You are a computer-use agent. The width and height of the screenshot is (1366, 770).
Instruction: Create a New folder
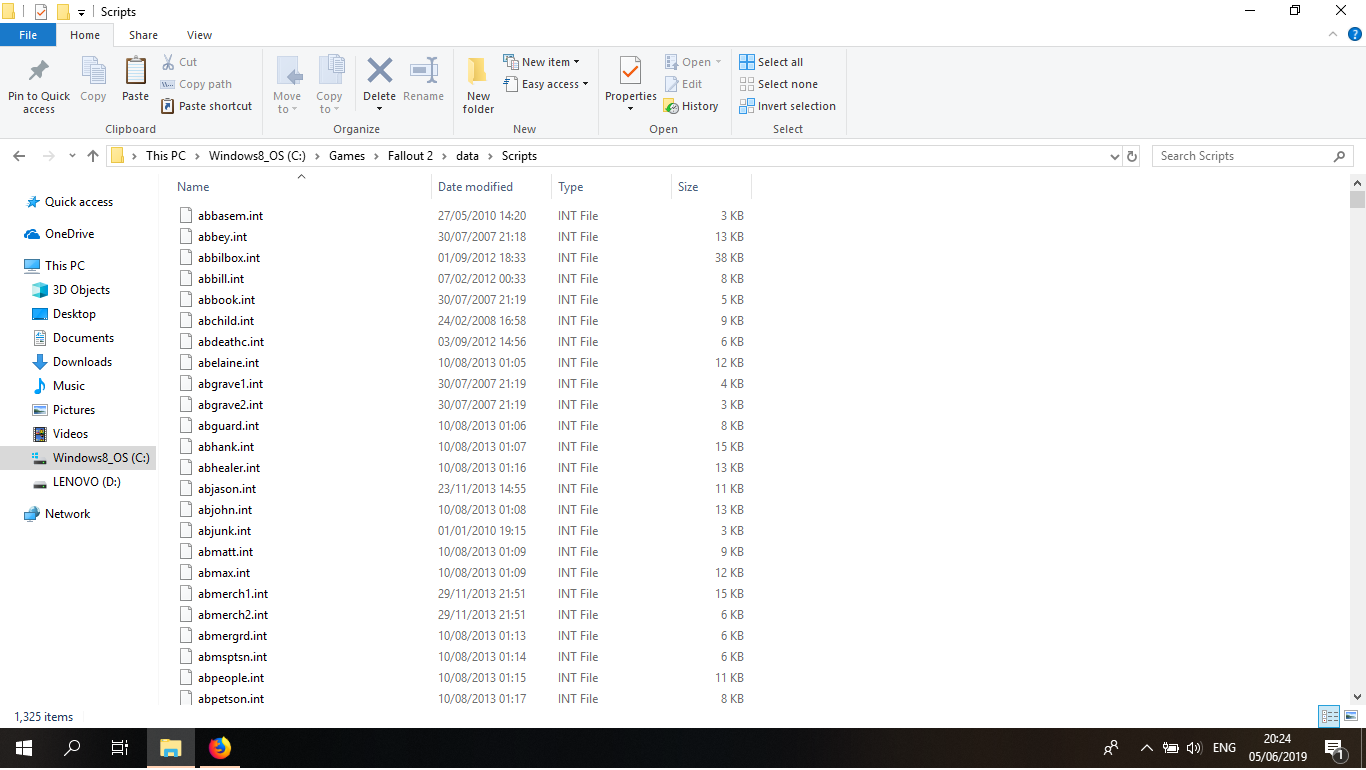point(478,84)
